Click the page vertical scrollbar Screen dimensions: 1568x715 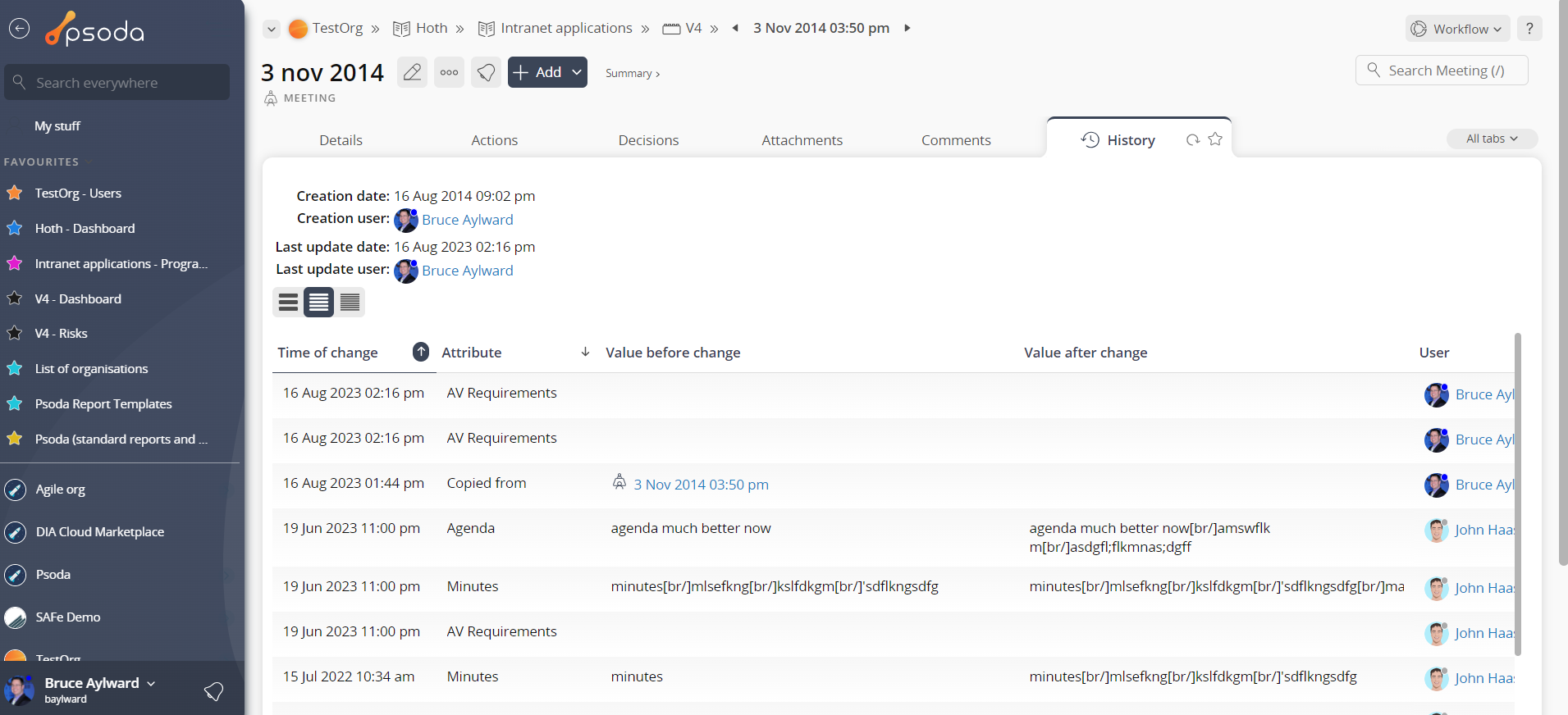[x=1562, y=283]
